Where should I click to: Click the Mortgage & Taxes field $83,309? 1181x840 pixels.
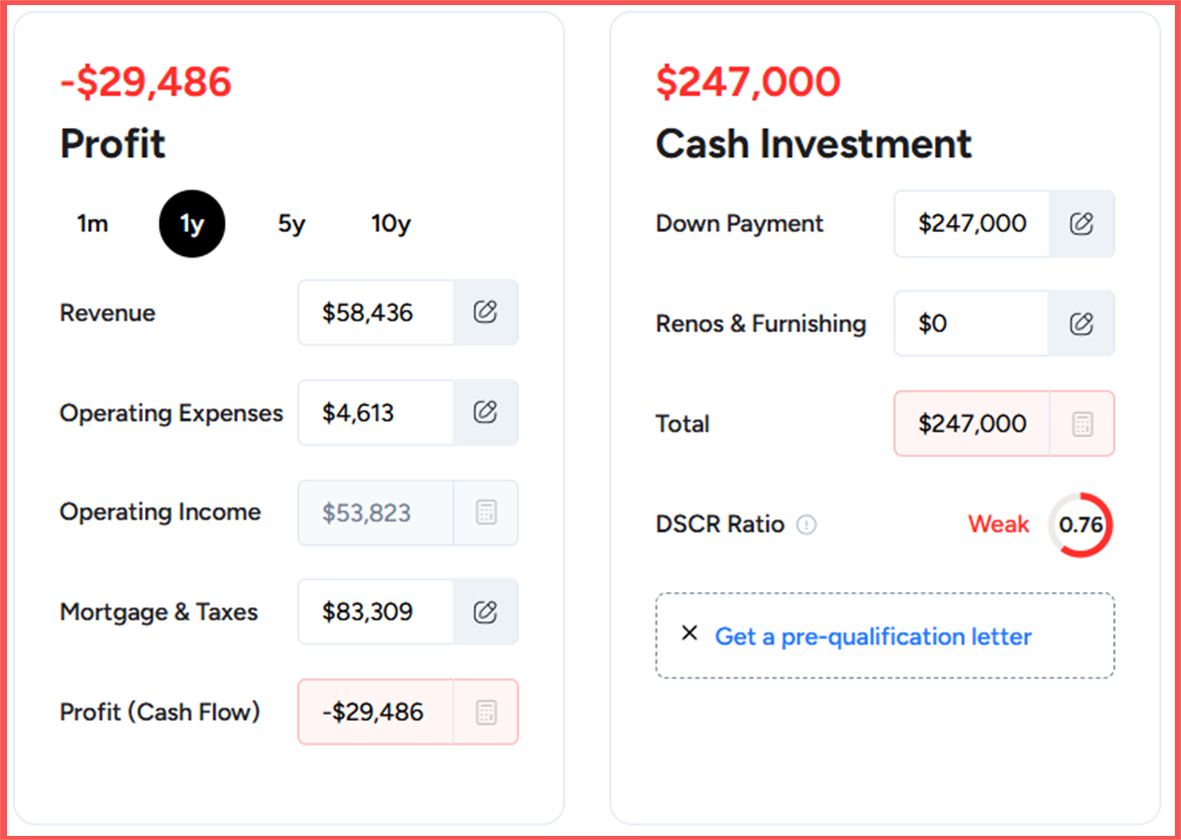click(x=376, y=611)
